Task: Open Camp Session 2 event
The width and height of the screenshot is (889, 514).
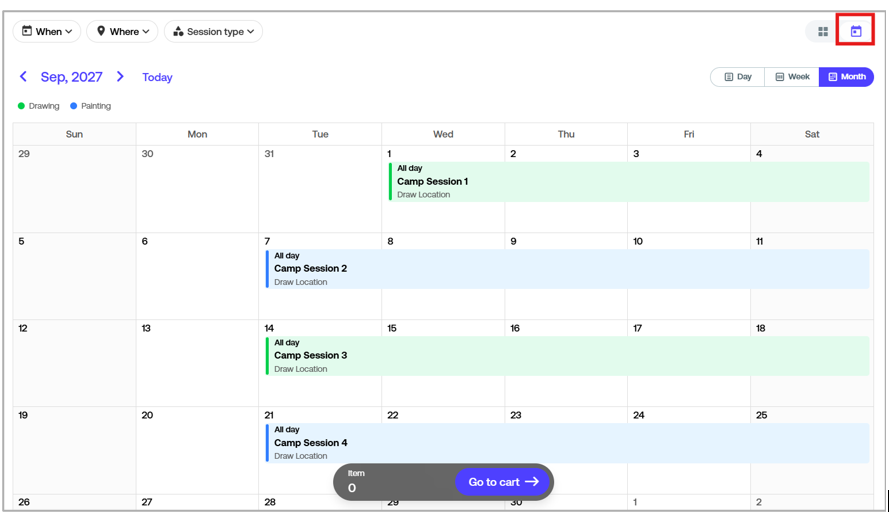Action: [568, 269]
